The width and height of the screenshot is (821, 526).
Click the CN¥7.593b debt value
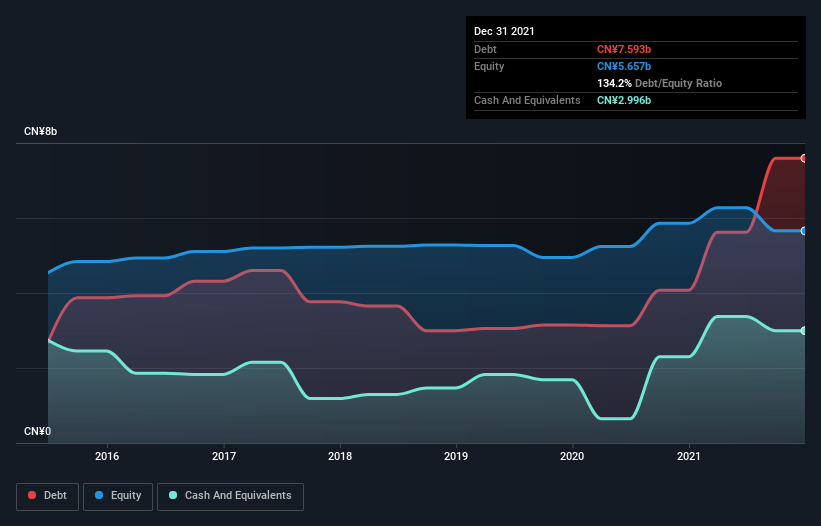pyautogui.click(x=624, y=49)
